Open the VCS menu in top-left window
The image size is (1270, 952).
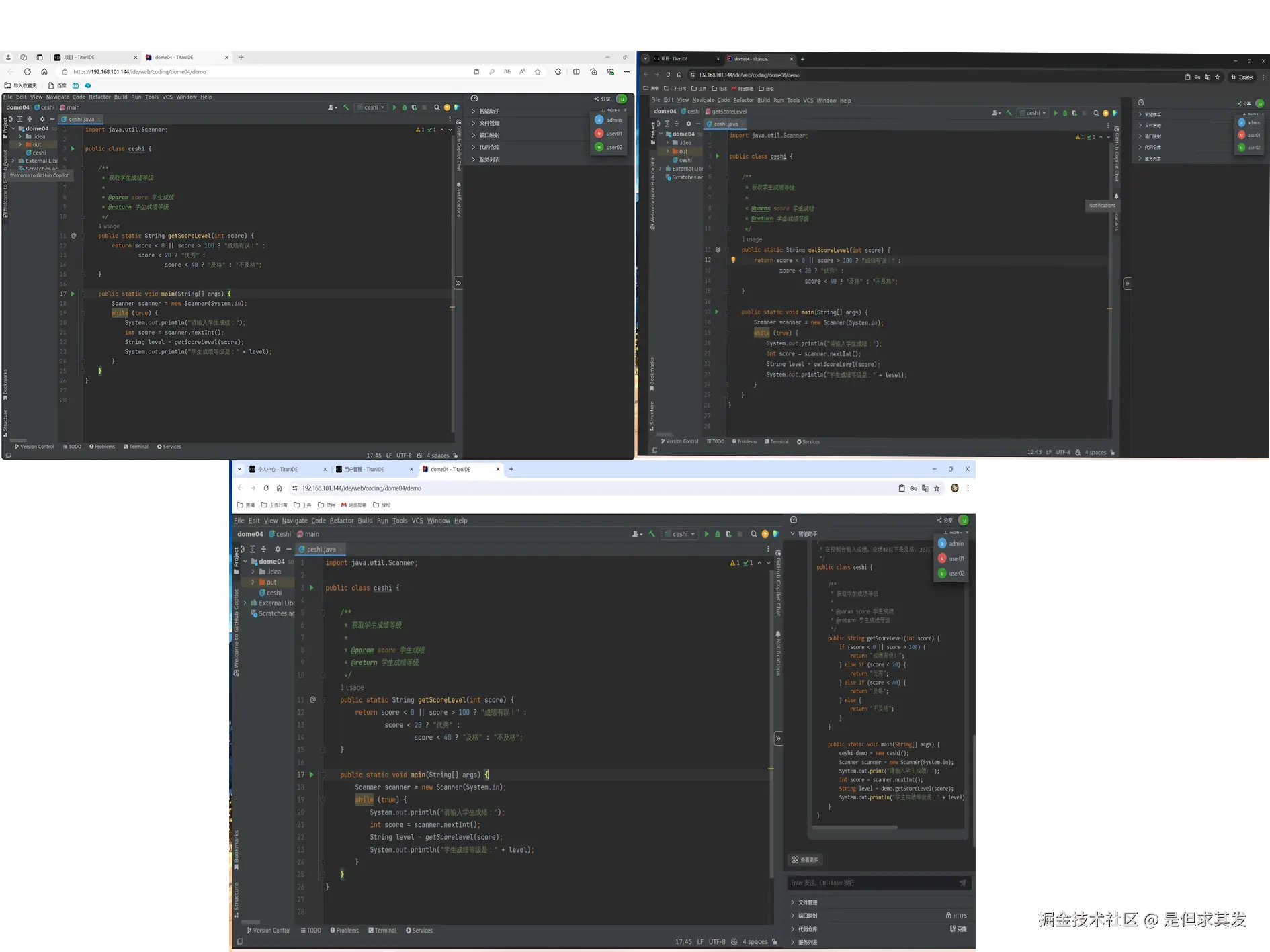click(x=167, y=97)
